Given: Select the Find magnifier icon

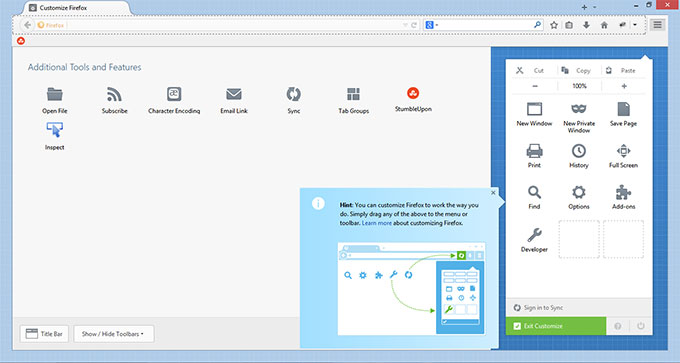Looking at the screenshot, I should click(534, 192).
